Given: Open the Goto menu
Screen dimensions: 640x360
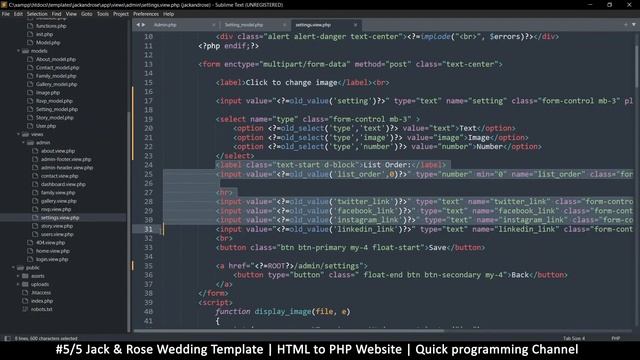Looking at the screenshot, I should pos(87,14).
